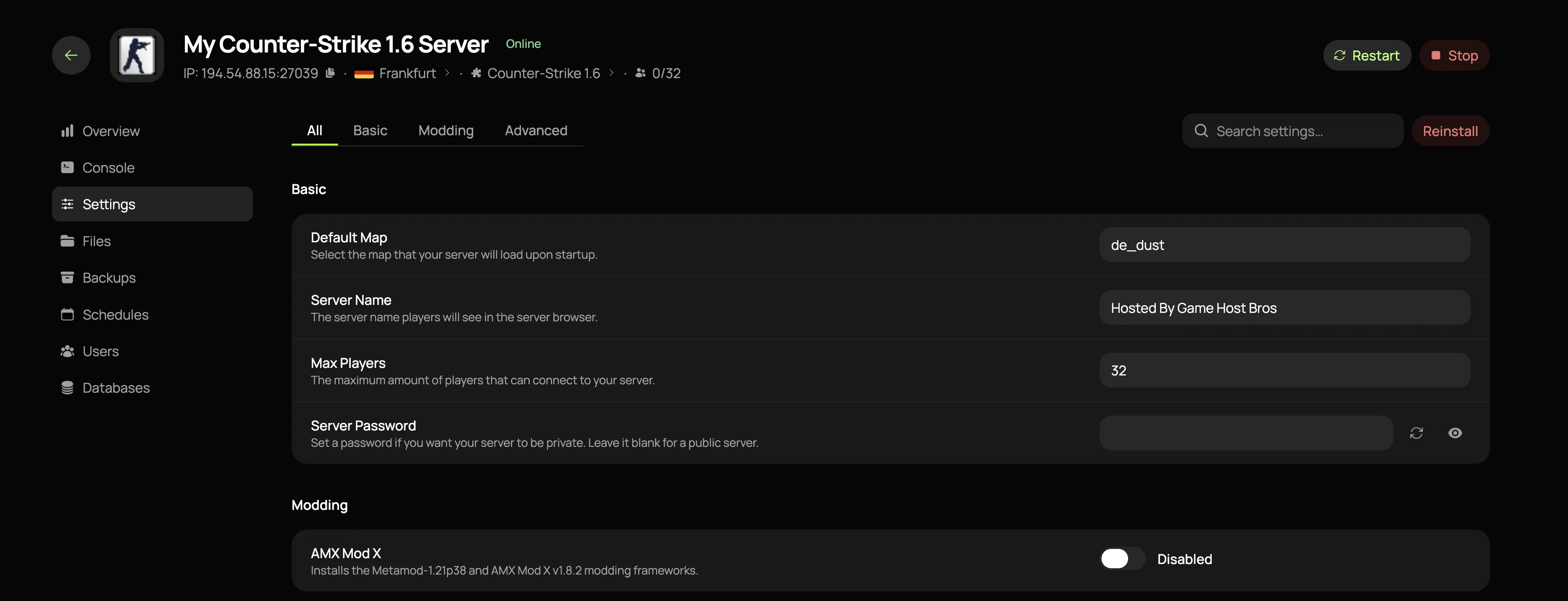The width and height of the screenshot is (1568, 601).
Task: Click the Basic section heading
Action: pos(309,189)
